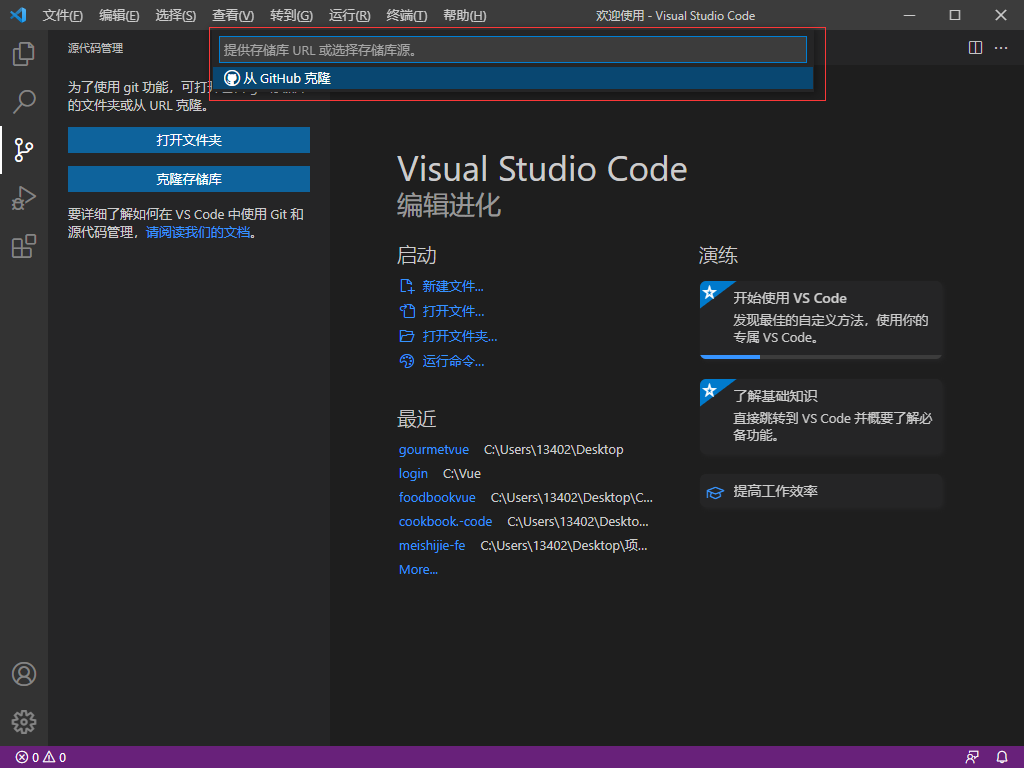Click the 开始使用 VS Code progress bar
The width and height of the screenshot is (1024, 768).
pyautogui.click(x=821, y=357)
